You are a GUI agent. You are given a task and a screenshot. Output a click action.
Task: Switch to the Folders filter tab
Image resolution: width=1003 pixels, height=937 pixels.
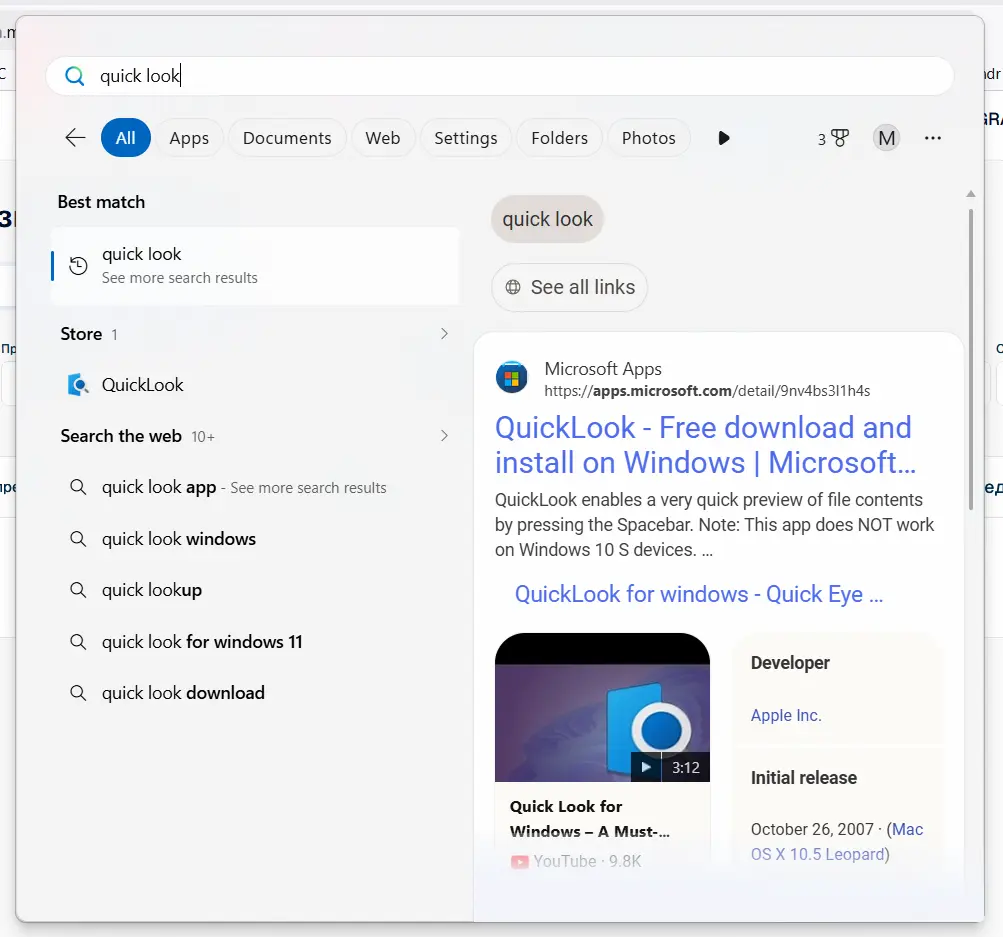pos(560,138)
